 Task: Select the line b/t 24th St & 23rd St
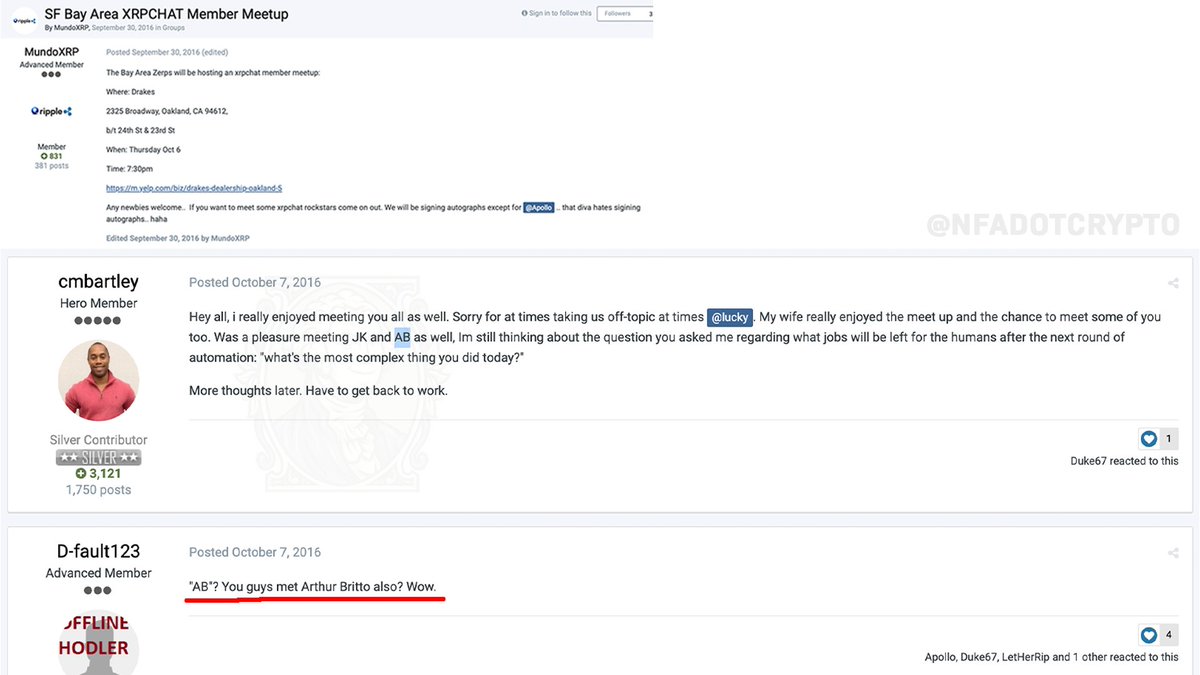(141, 130)
